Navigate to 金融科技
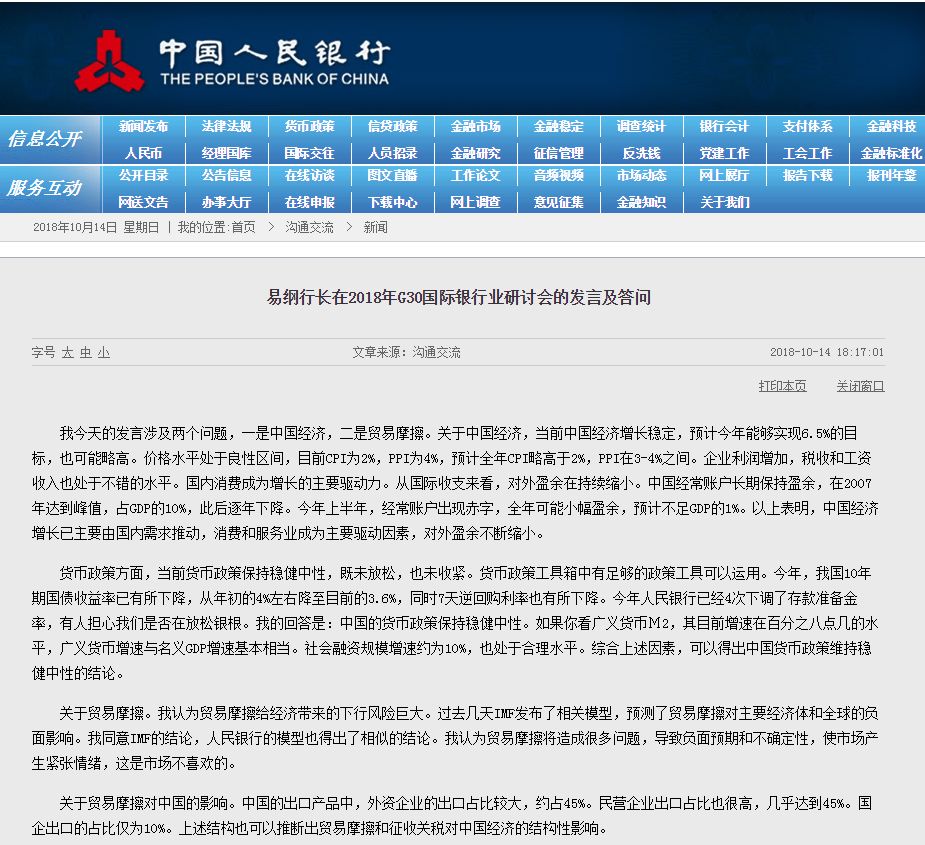Image resolution: width=925 pixels, height=845 pixels. pyautogui.click(x=891, y=126)
